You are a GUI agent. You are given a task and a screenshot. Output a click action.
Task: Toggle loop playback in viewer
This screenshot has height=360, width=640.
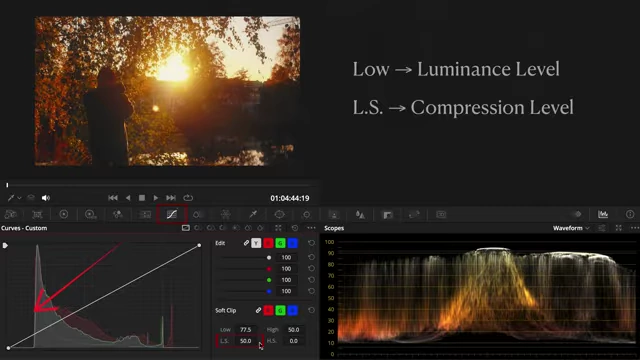188,198
